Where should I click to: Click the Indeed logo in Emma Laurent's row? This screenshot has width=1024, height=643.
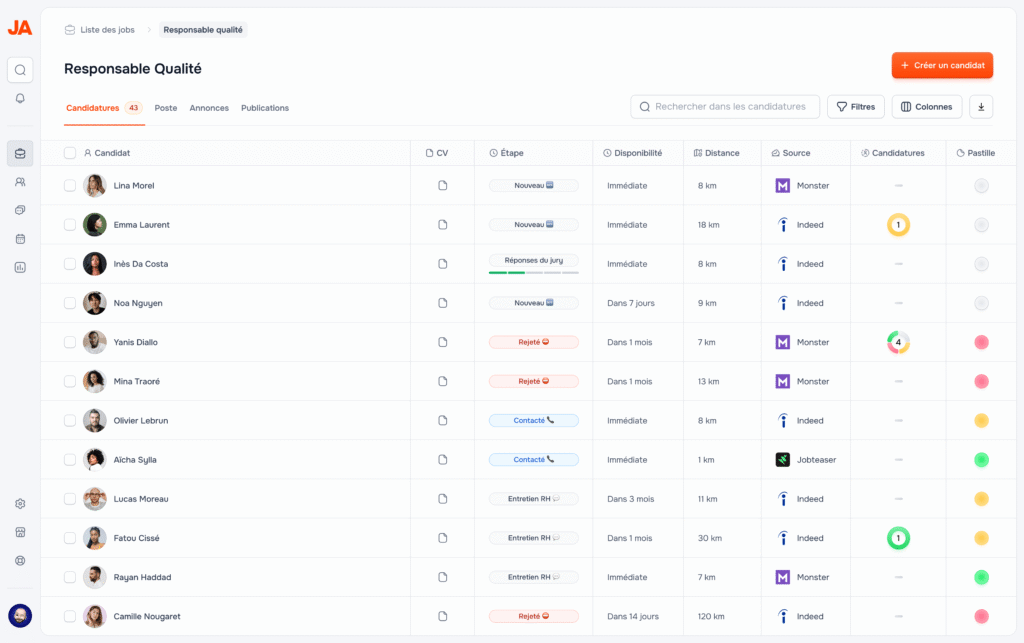(x=782, y=225)
